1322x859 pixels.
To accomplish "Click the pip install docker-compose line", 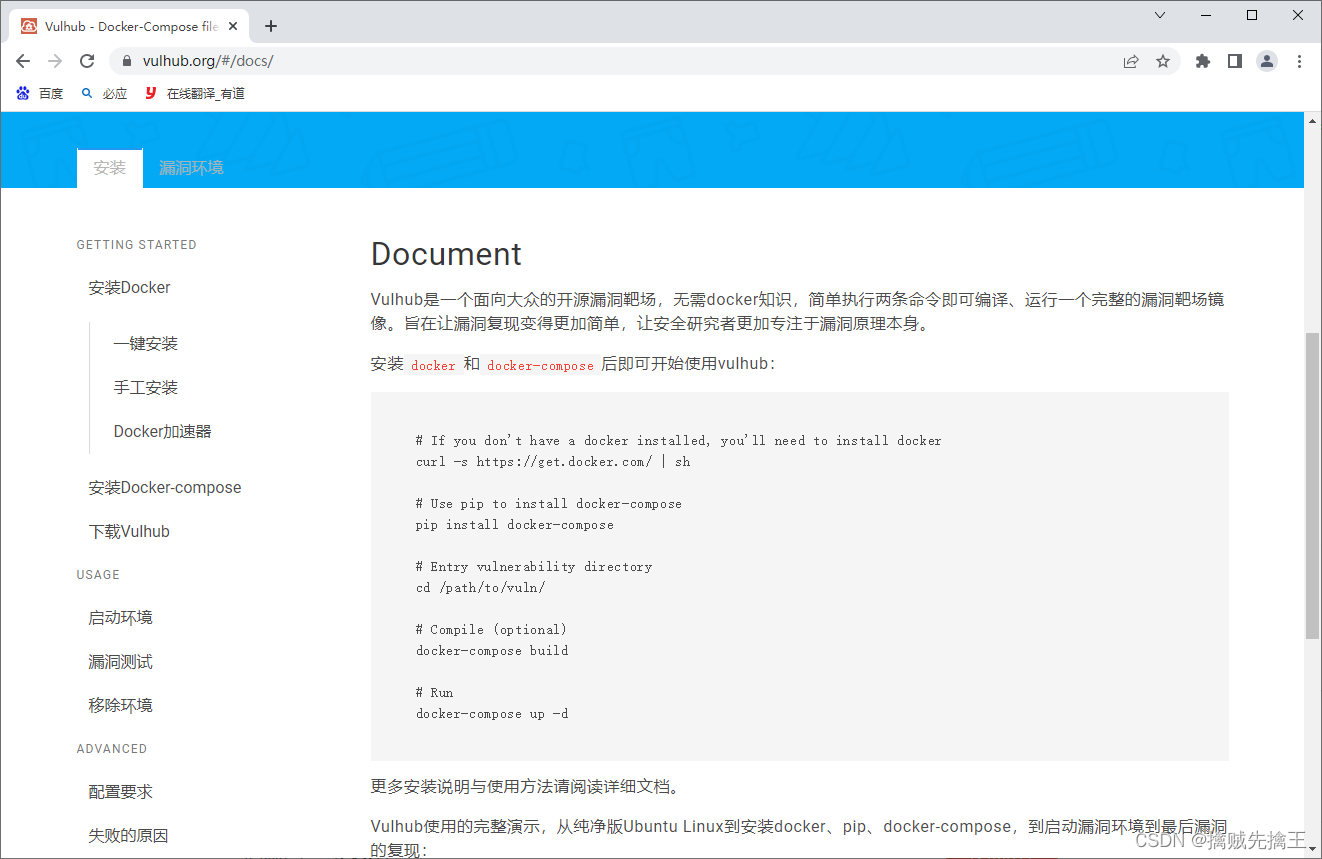I will (515, 525).
